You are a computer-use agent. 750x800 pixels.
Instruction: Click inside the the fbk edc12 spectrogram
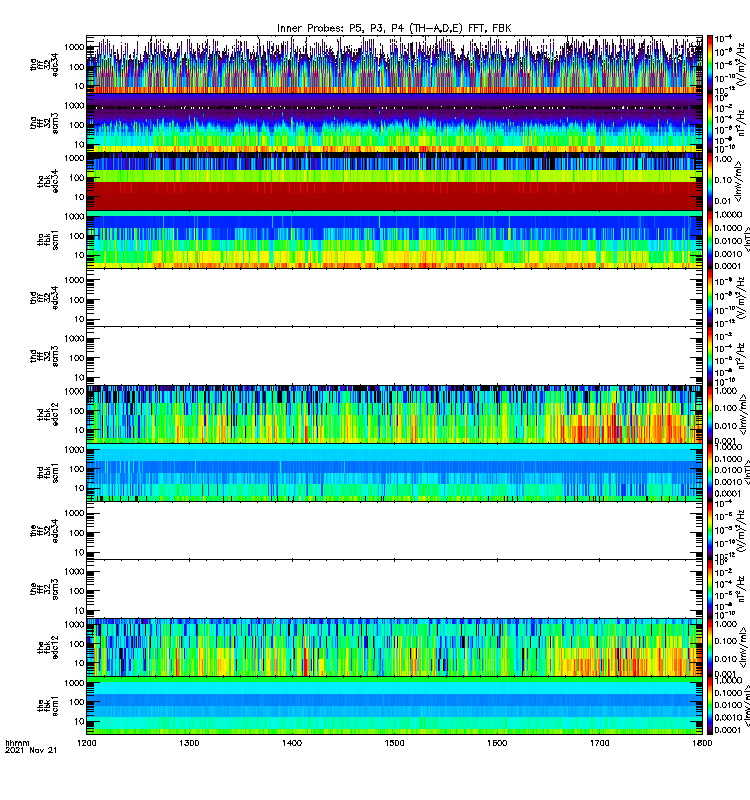(394, 648)
